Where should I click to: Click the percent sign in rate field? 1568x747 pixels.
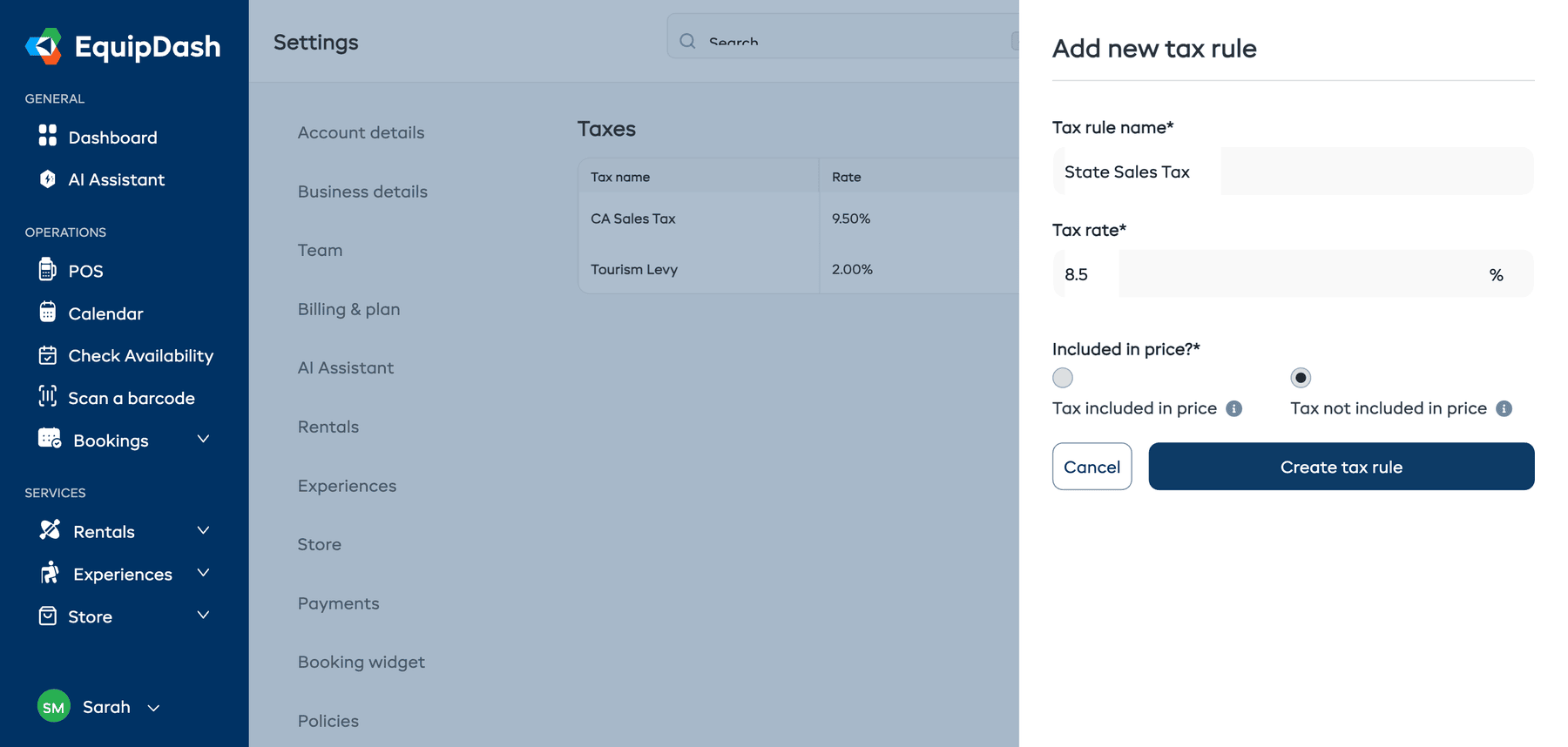pyautogui.click(x=1496, y=275)
